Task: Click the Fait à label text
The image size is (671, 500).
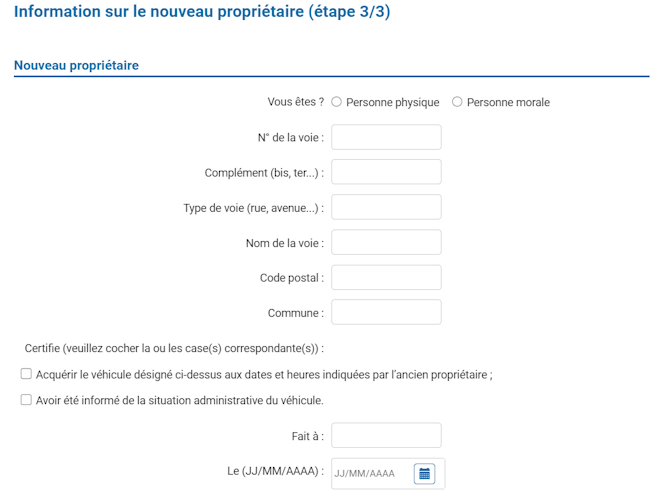Action: point(308,436)
